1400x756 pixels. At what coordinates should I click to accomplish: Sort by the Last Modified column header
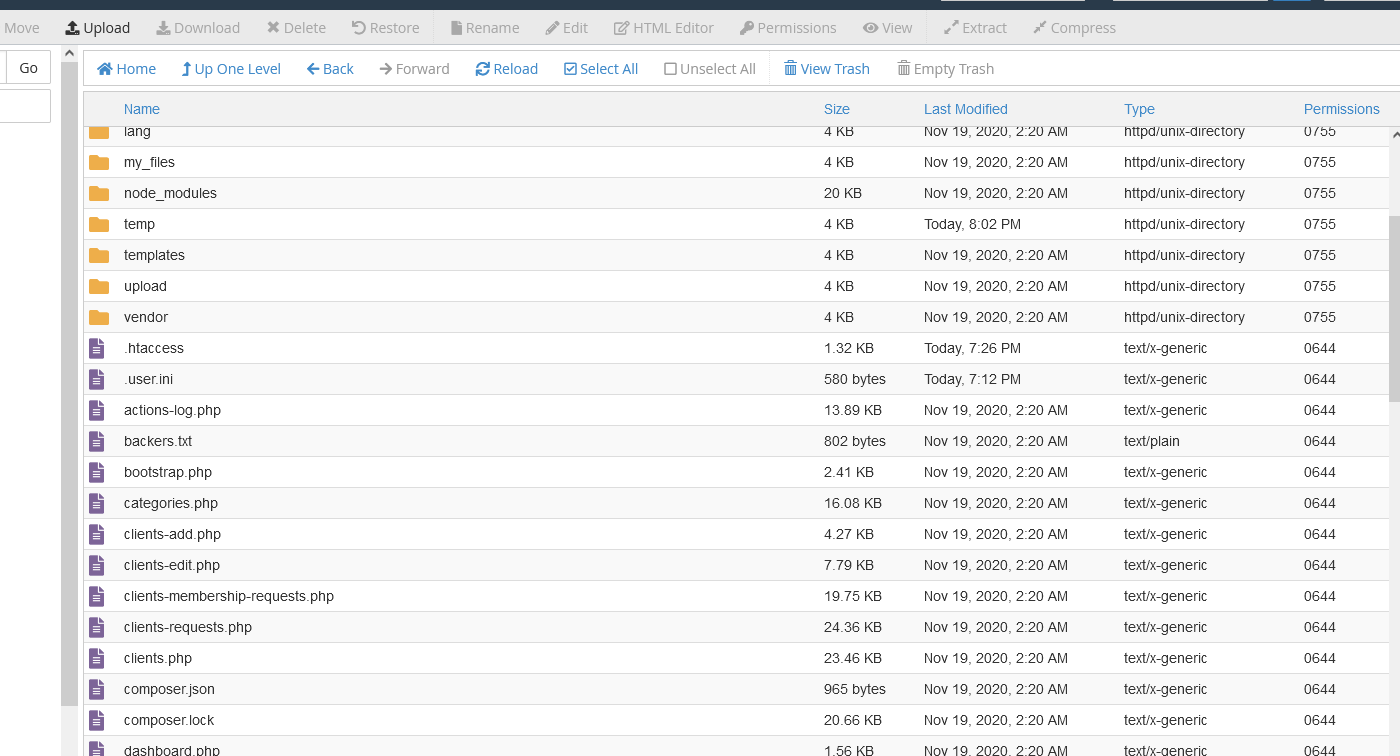pyautogui.click(x=965, y=109)
